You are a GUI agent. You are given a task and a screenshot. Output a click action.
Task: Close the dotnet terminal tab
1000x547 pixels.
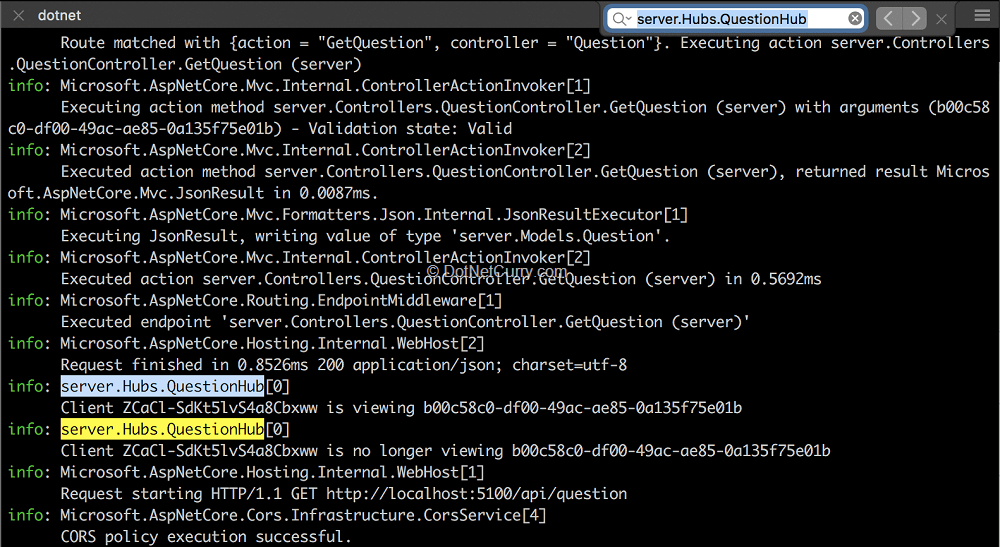coord(18,16)
